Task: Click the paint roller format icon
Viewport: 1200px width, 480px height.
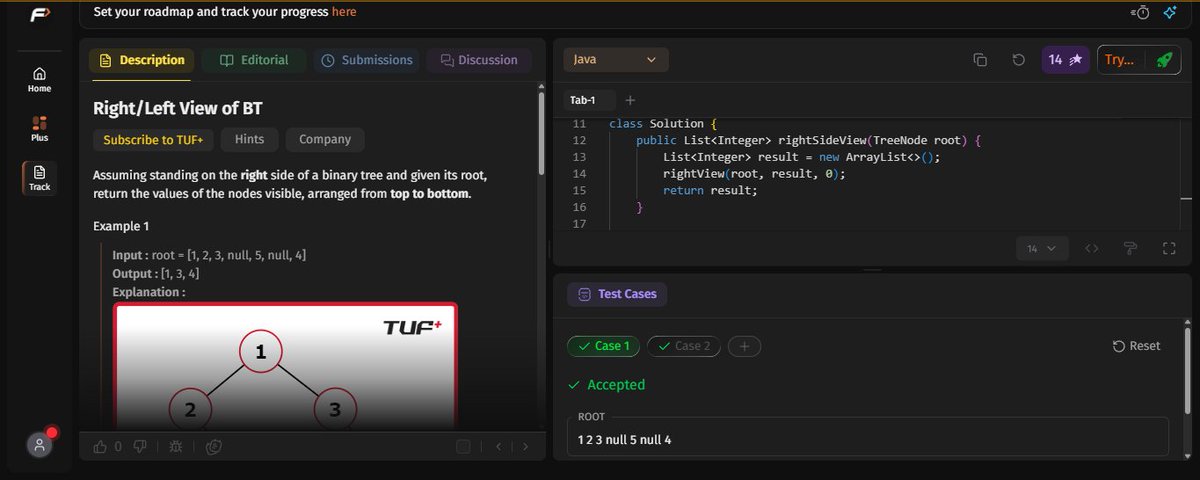Action: click(x=1130, y=249)
